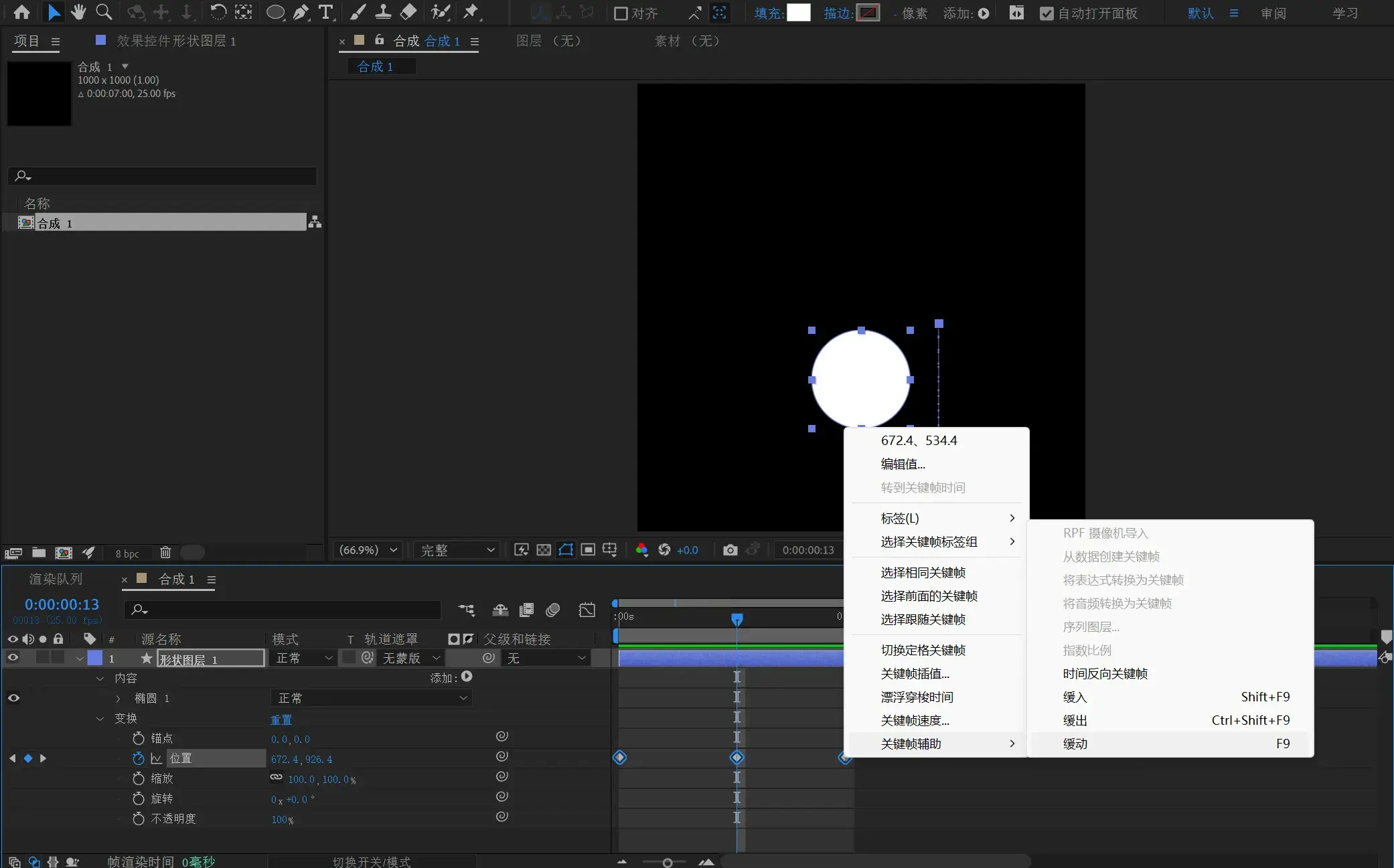Open graph editor icon in timeline
The height and width of the screenshot is (868, 1394).
pyautogui.click(x=587, y=610)
